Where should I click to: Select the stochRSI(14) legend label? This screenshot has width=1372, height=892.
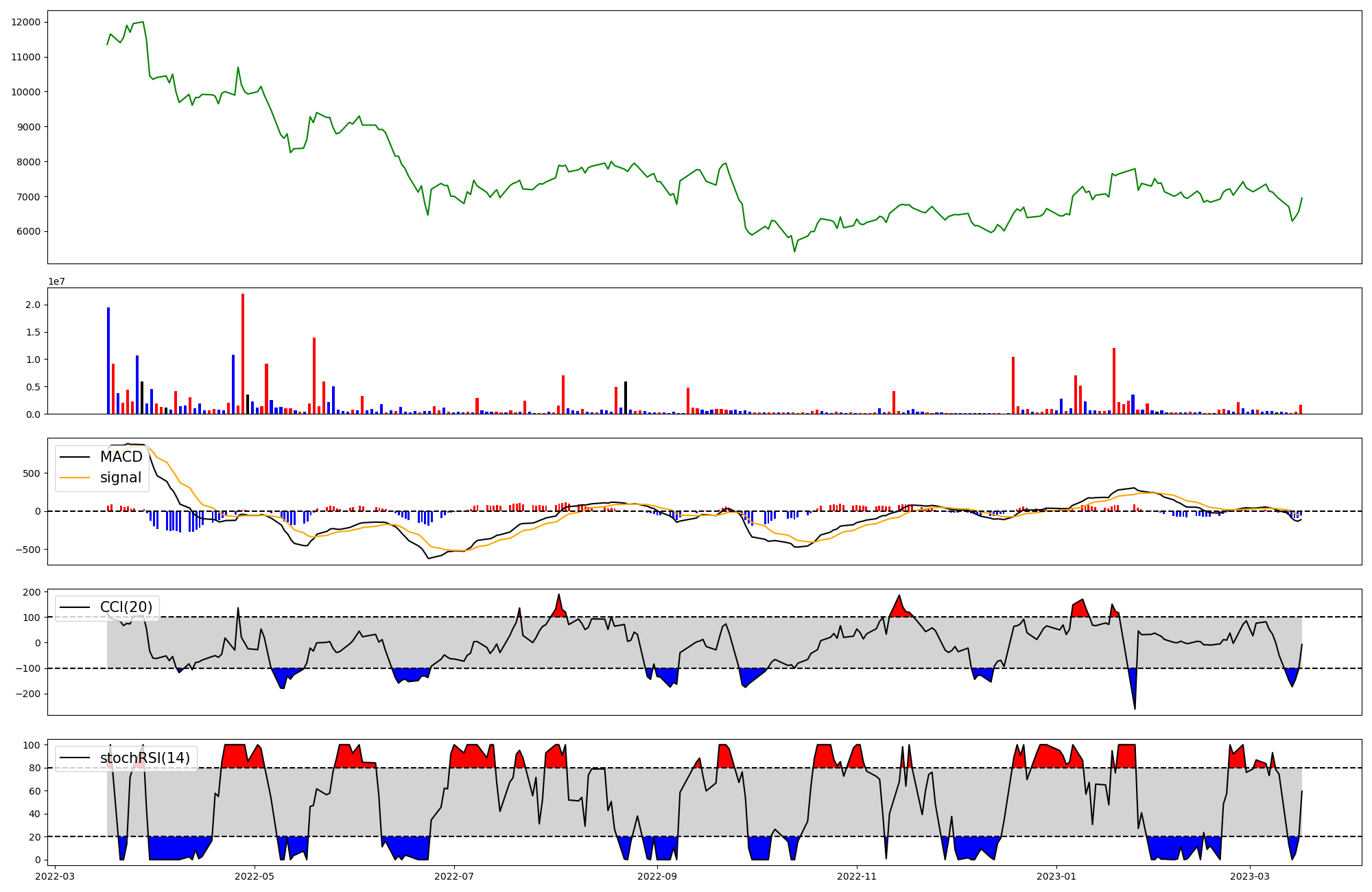tap(145, 758)
